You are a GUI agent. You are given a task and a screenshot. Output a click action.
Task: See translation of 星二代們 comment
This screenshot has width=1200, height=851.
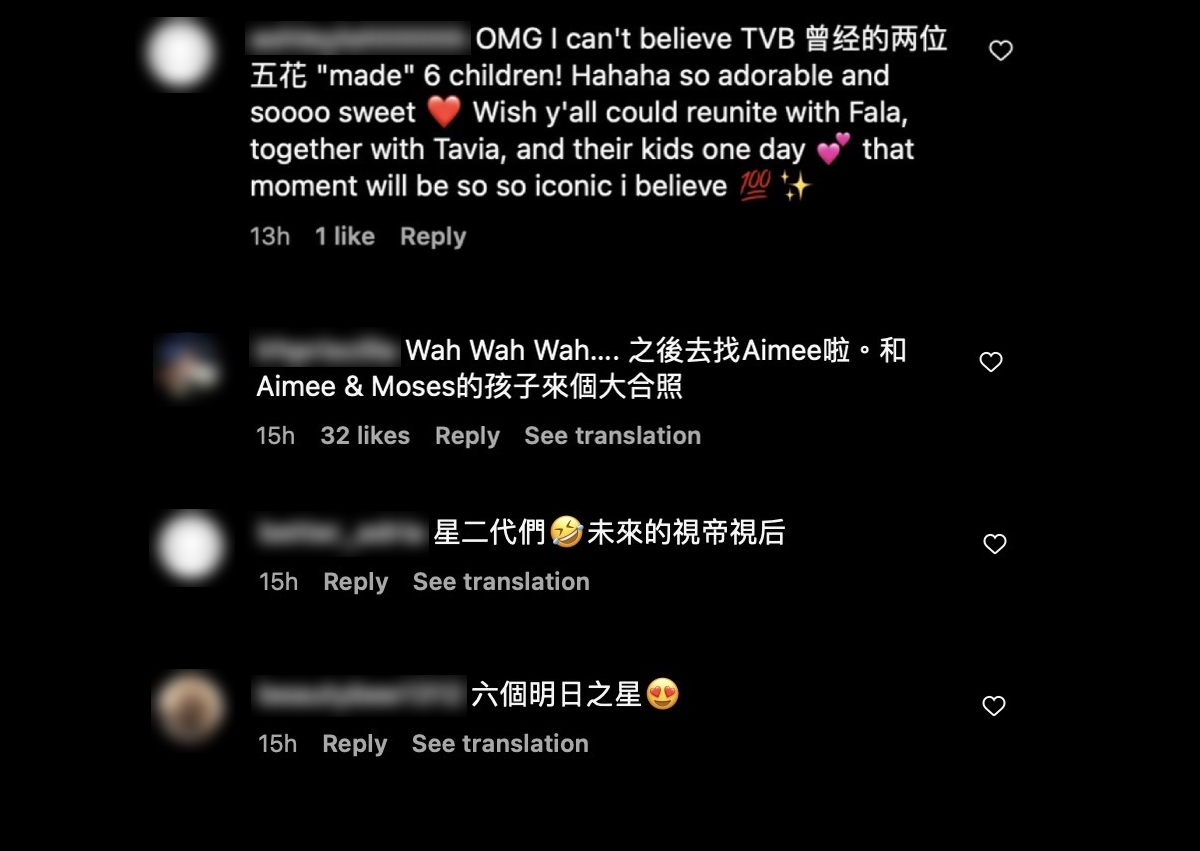[501, 582]
